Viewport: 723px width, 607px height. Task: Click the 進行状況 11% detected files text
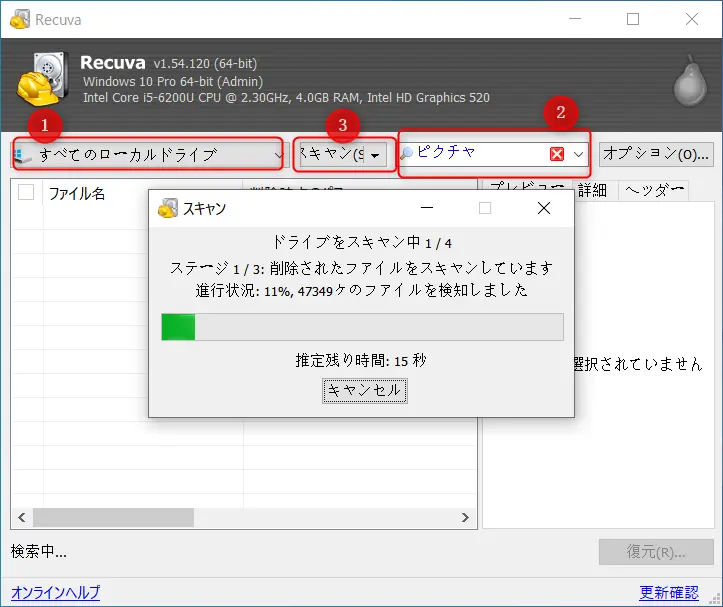pyautogui.click(x=362, y=291)
